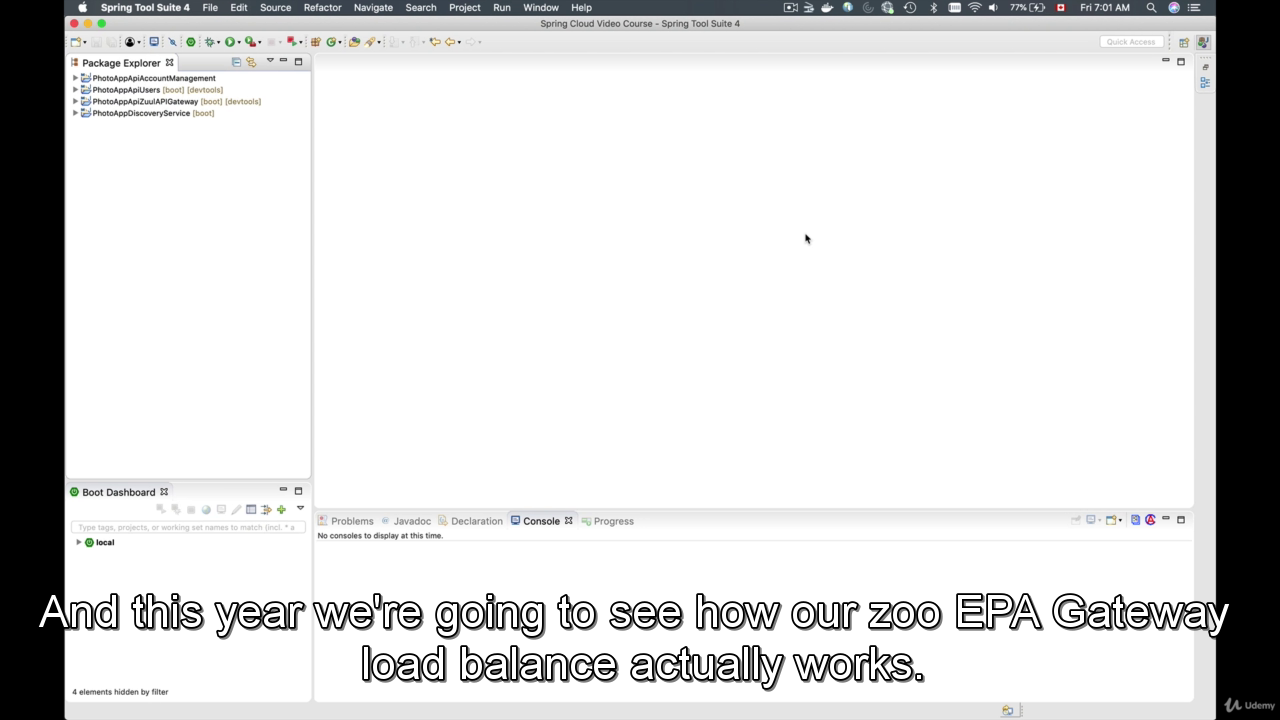Click the Last Edit Location arrow icon

(435, 42)
